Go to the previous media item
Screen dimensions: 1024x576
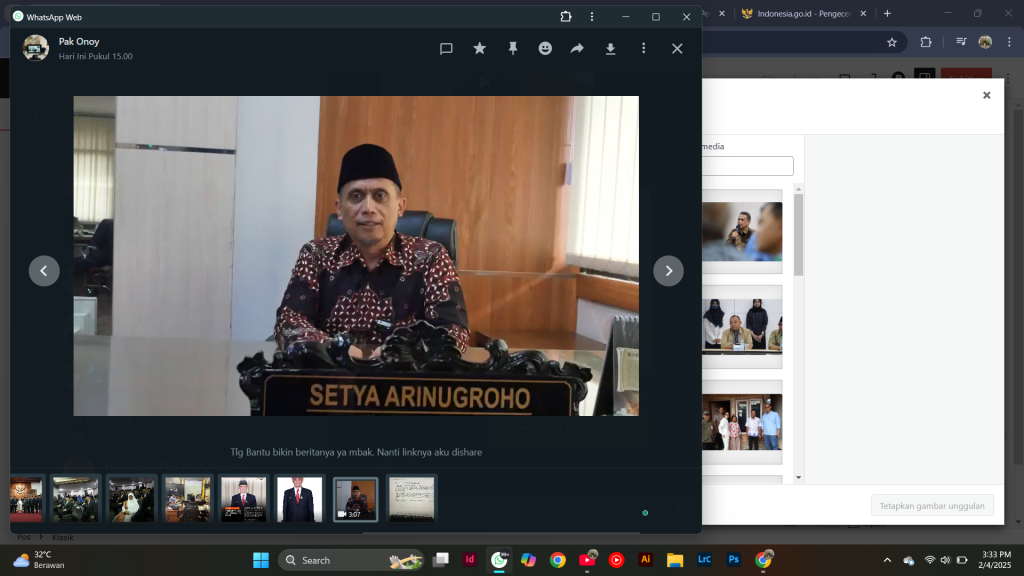[x=44, y=270]
